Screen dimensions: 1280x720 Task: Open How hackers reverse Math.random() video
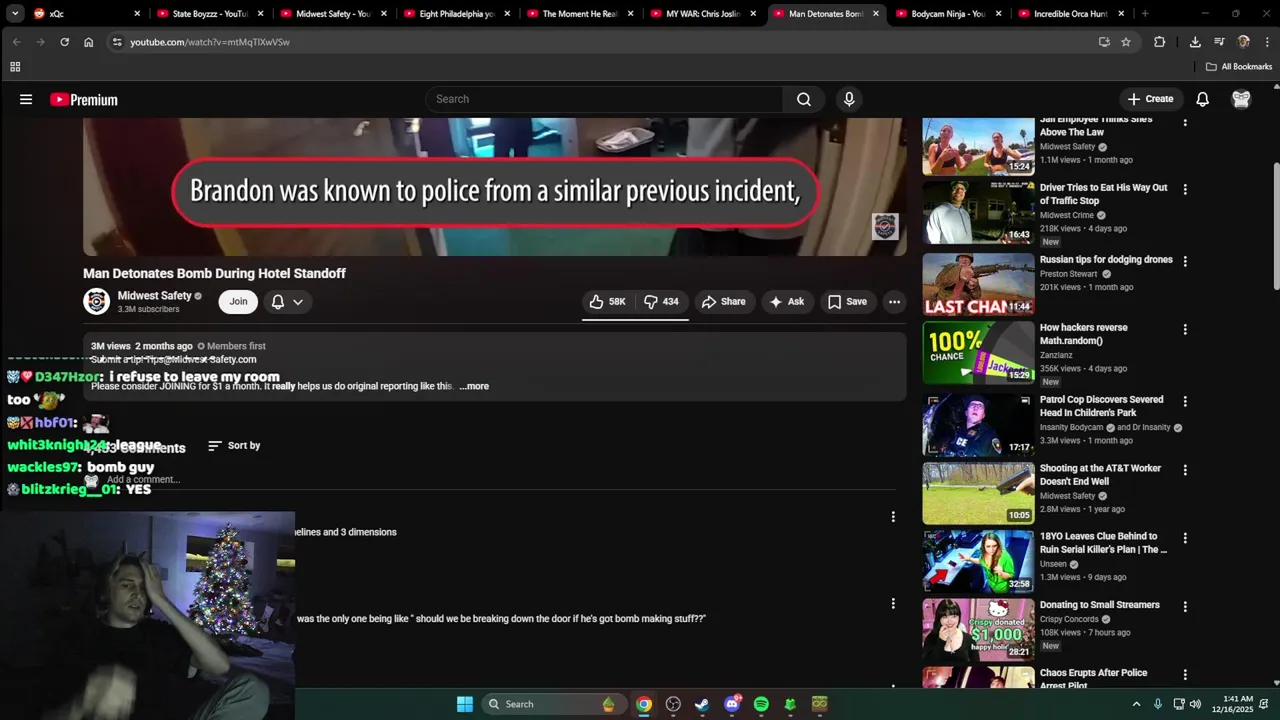coord(1084,334)
